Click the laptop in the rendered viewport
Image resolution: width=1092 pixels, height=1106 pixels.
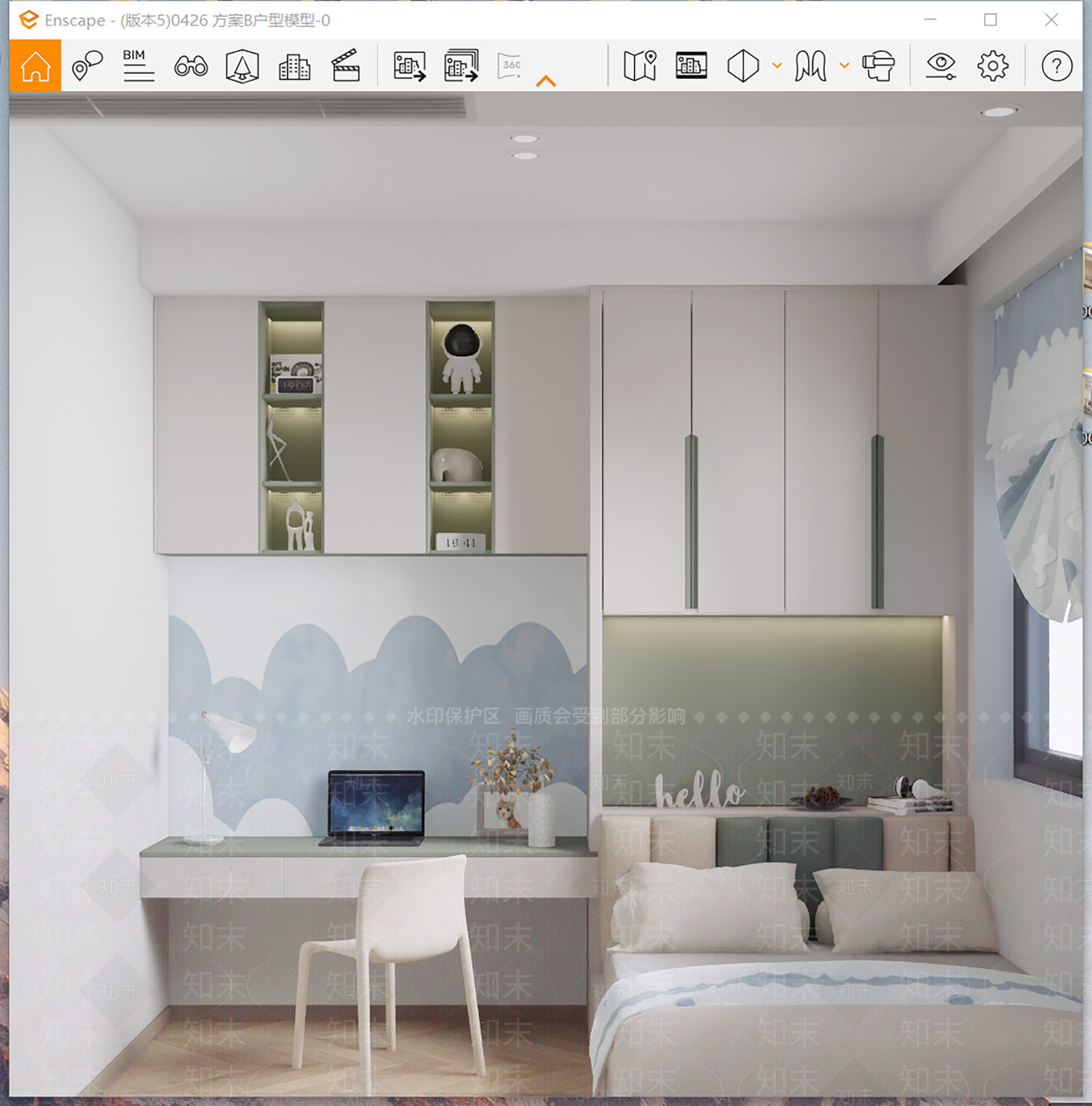click(373, 808)
